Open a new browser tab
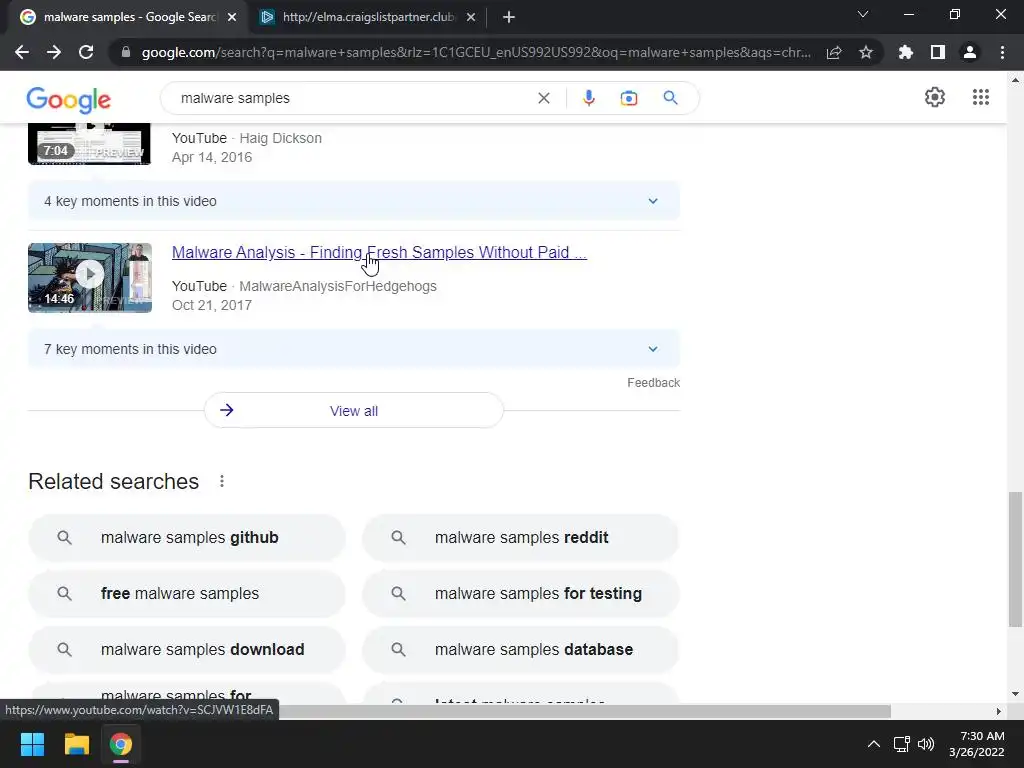Screen dimensions: 1024x768 [x=509, y=17]
